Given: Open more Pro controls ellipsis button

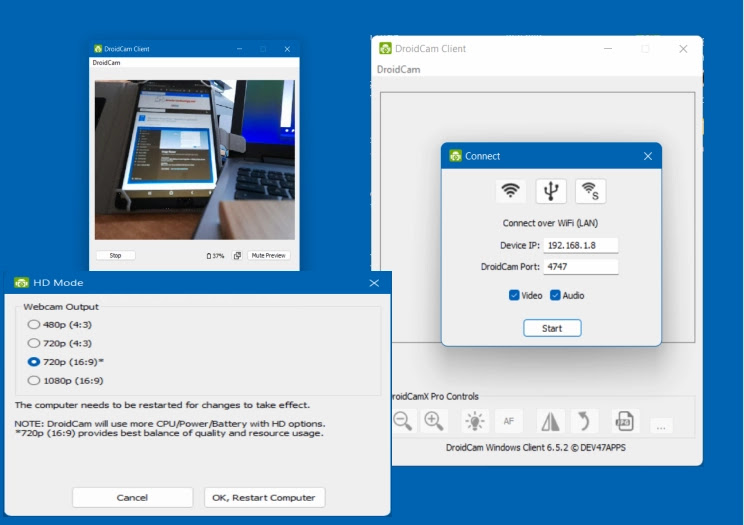Looking at the screenshot, I should tap(661, 426).
